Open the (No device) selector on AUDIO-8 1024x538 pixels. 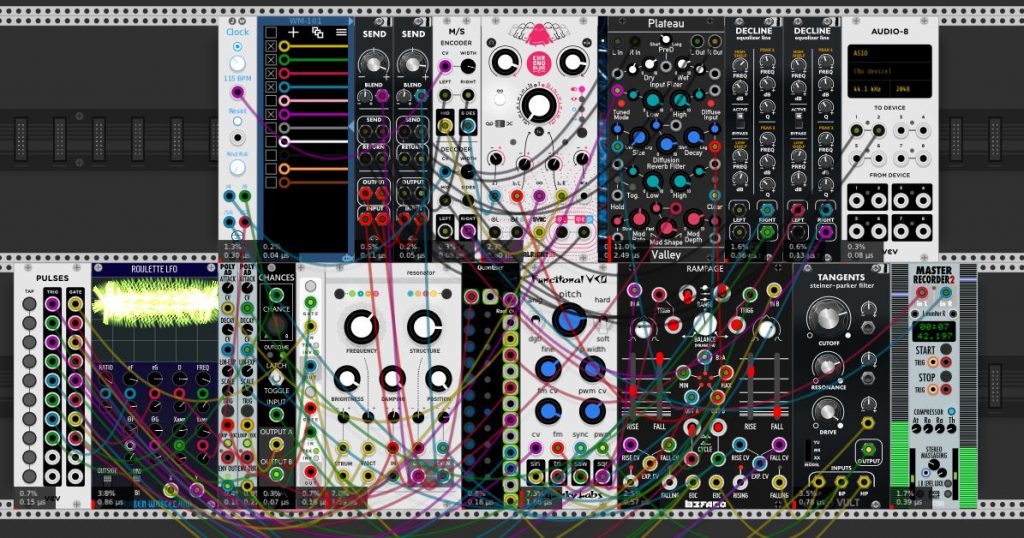pyautogui.click(x=889, y=71)
